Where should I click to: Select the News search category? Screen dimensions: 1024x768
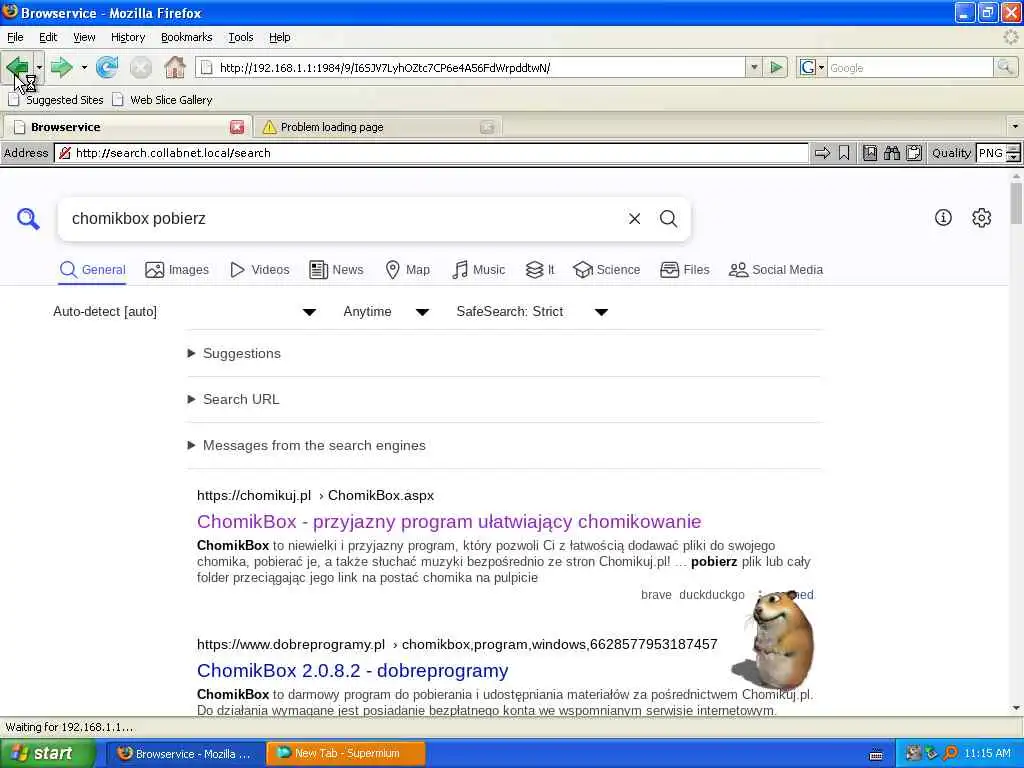pyautogui.click(x=336, y=270)
